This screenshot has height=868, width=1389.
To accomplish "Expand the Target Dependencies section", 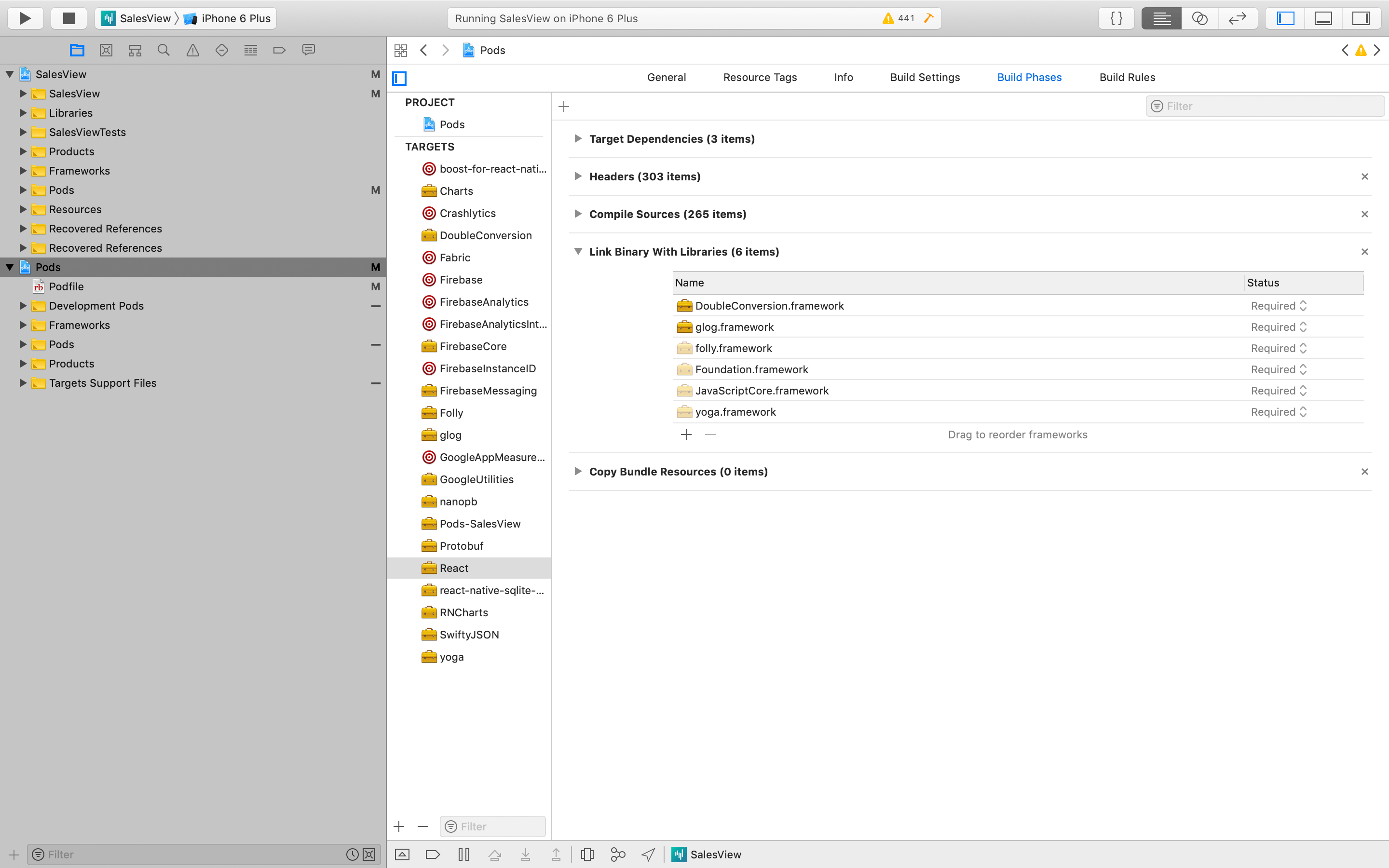I will click(x=578, y=138).
